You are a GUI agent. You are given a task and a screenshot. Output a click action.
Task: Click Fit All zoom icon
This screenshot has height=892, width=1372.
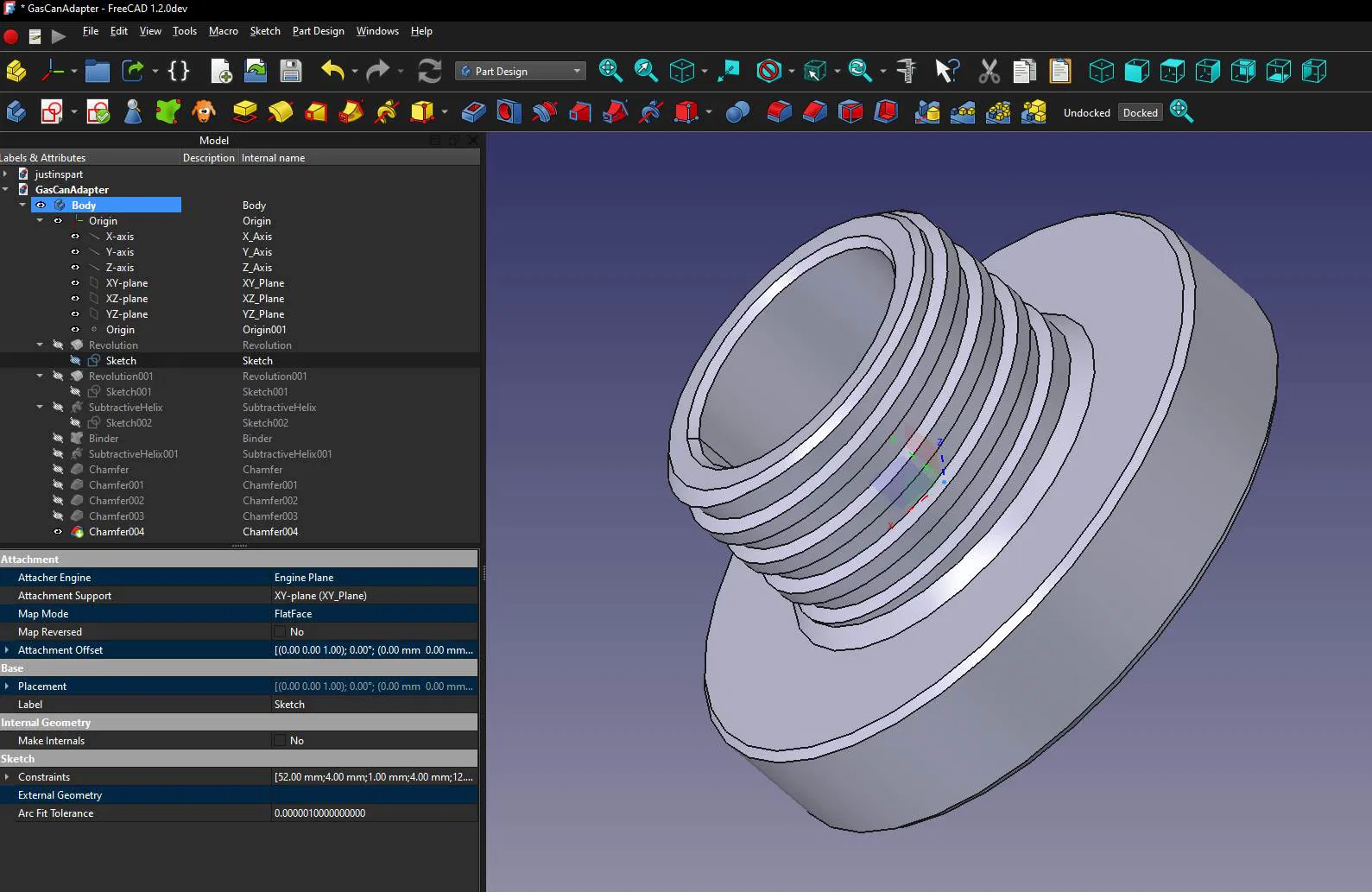coord(610,71)
